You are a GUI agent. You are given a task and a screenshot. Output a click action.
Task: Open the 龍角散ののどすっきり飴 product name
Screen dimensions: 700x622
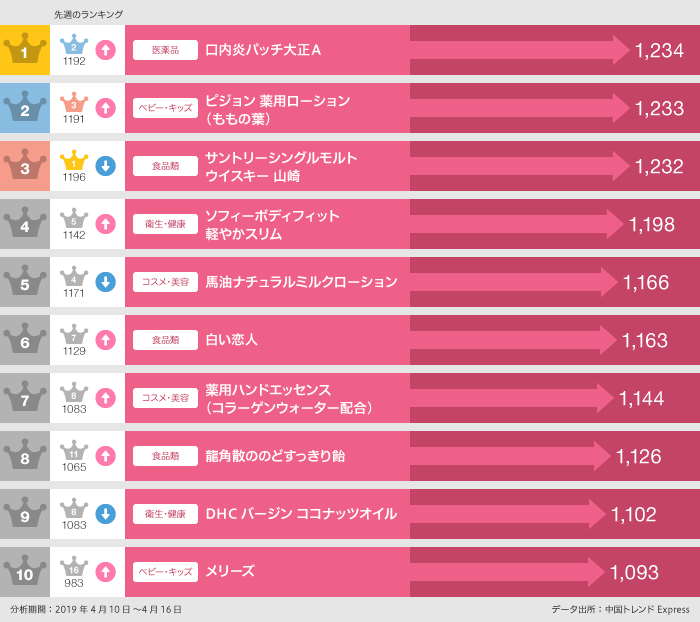[275, 456]
